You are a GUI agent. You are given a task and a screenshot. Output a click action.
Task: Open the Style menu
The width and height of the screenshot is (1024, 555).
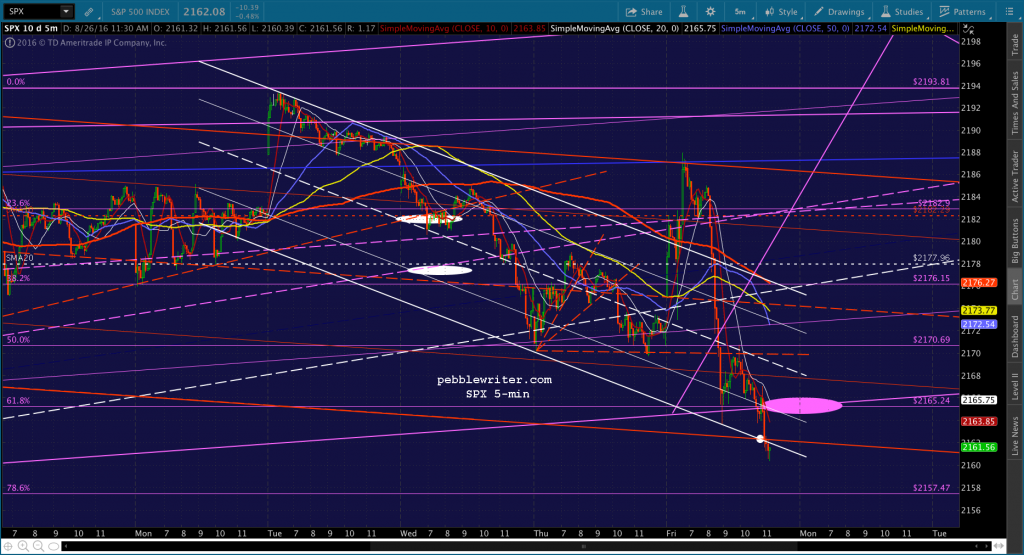(x=781, y=12)
